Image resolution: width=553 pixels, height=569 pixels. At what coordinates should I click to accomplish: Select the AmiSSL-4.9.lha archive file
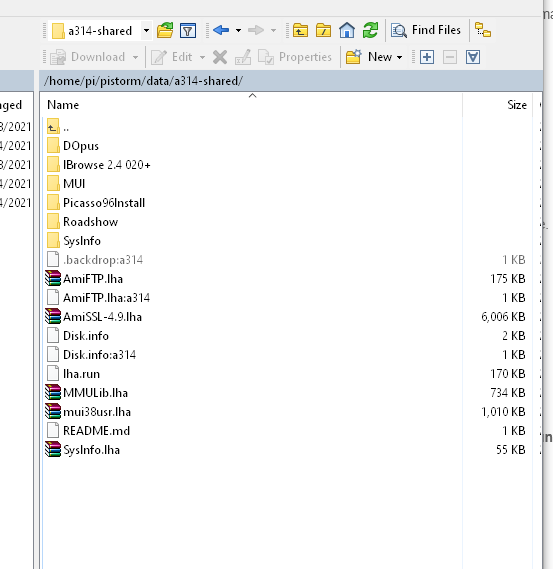point(102,317)
